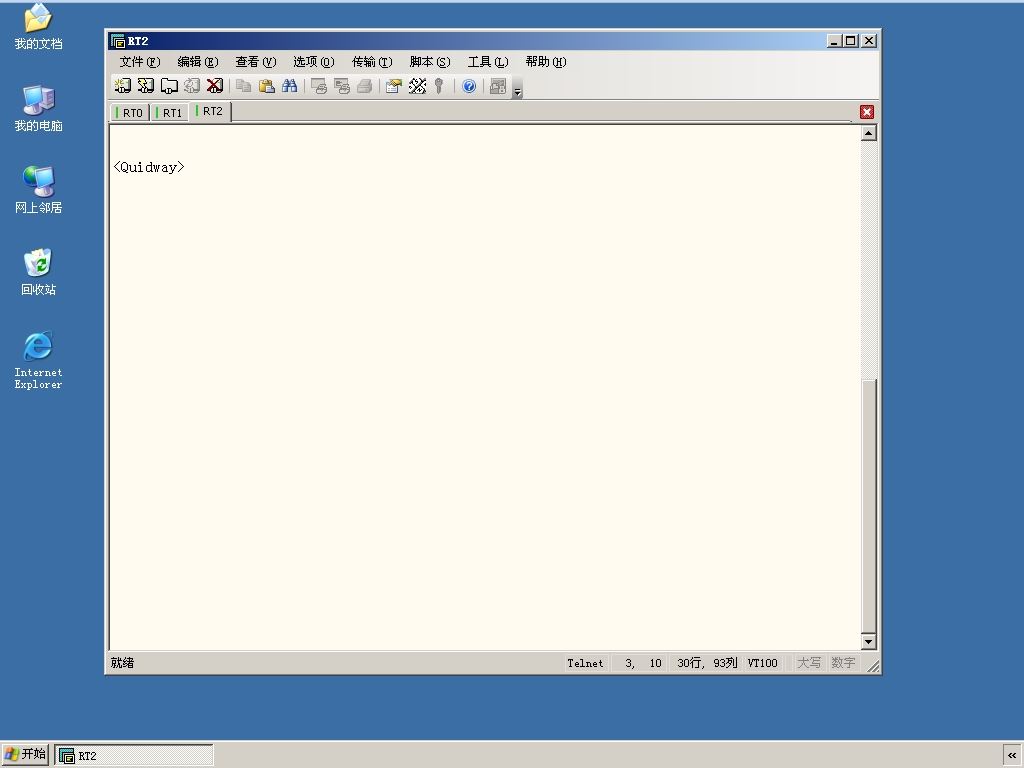Close the RT2 window
The image size is (1024, 768).
869,40
